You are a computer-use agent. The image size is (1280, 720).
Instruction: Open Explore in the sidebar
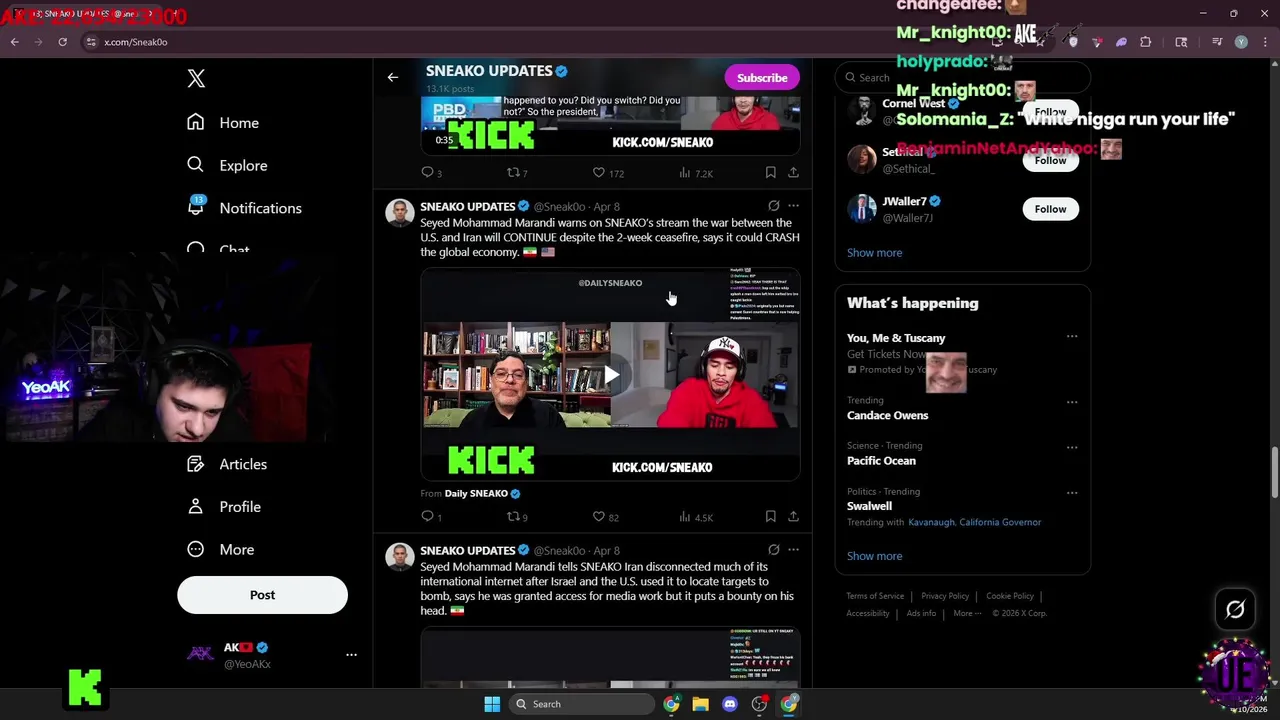227,165
